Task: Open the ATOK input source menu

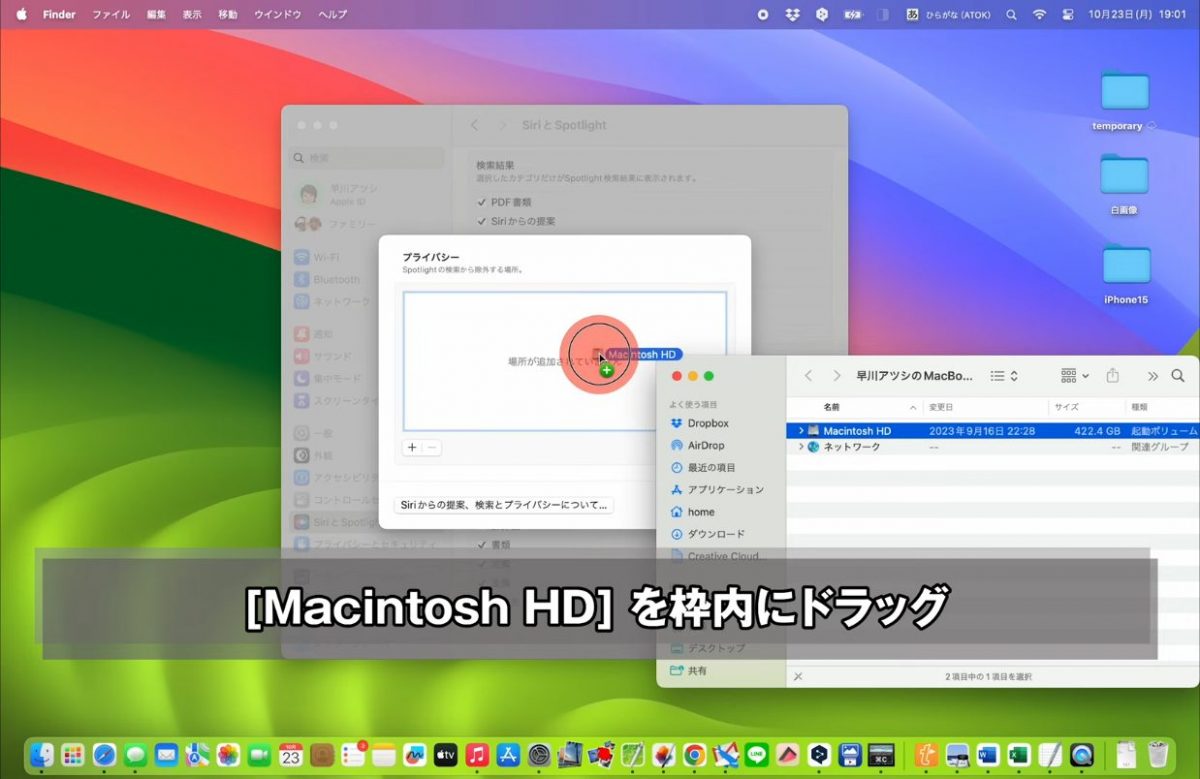Action: [x=950, y=14]
